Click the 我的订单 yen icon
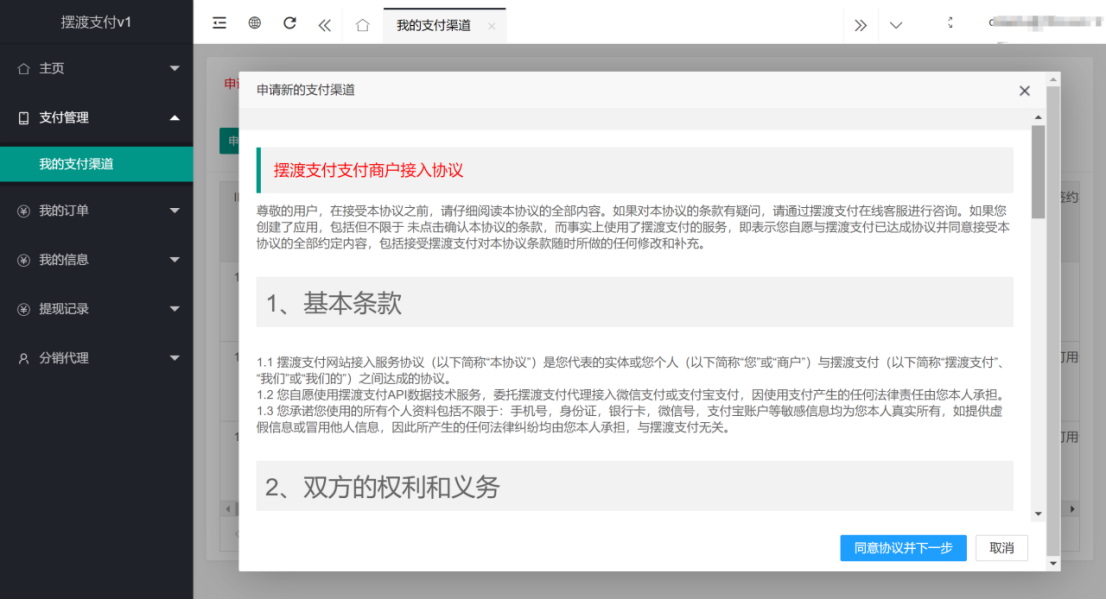1106x600 pixels. [23, 211]
